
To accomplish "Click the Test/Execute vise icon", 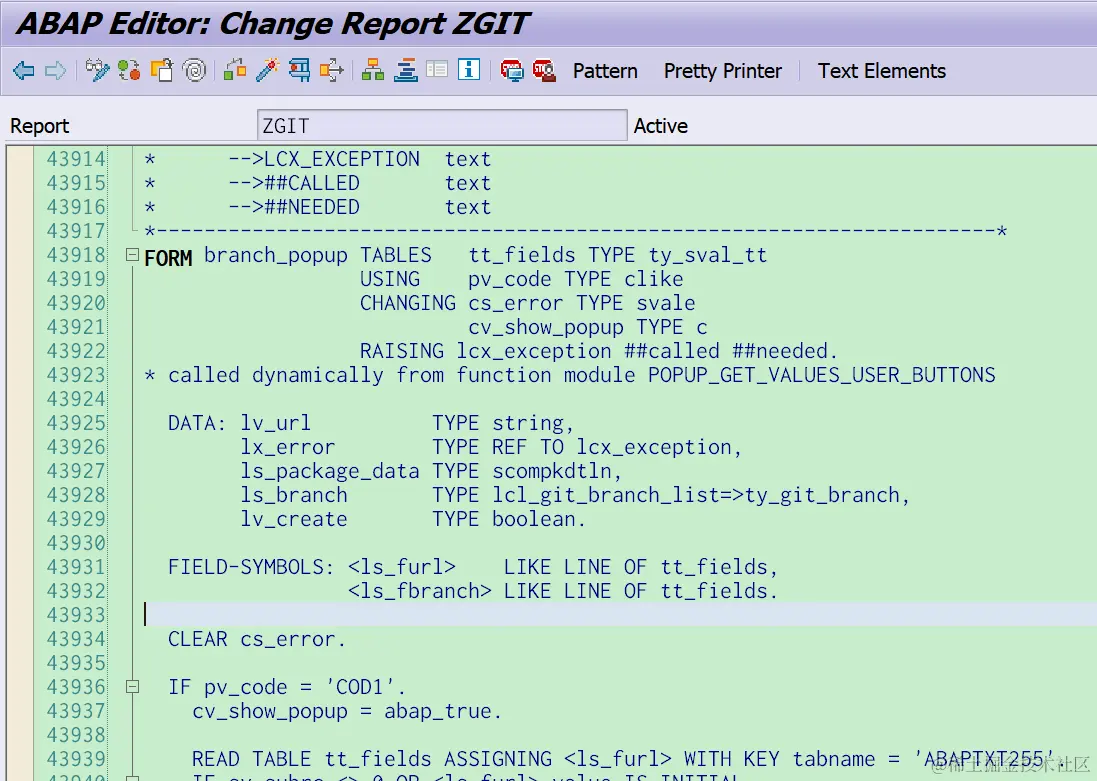I will point(299,71).
